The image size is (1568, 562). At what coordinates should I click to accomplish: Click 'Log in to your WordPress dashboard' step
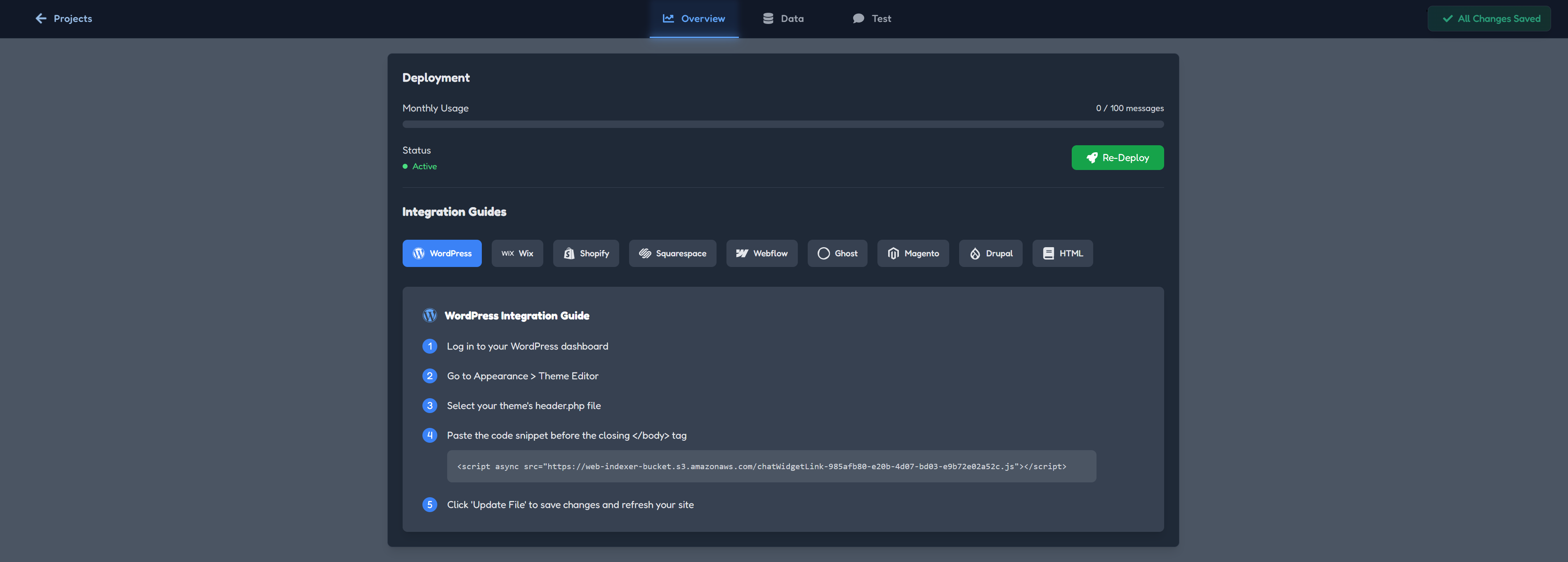tap(527, 347)
